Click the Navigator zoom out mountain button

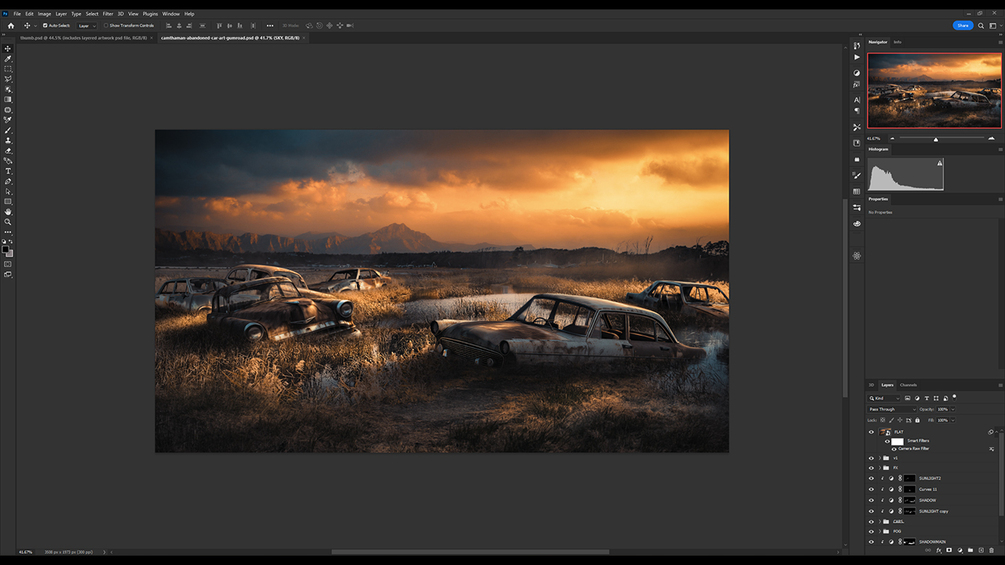[892, 138]
